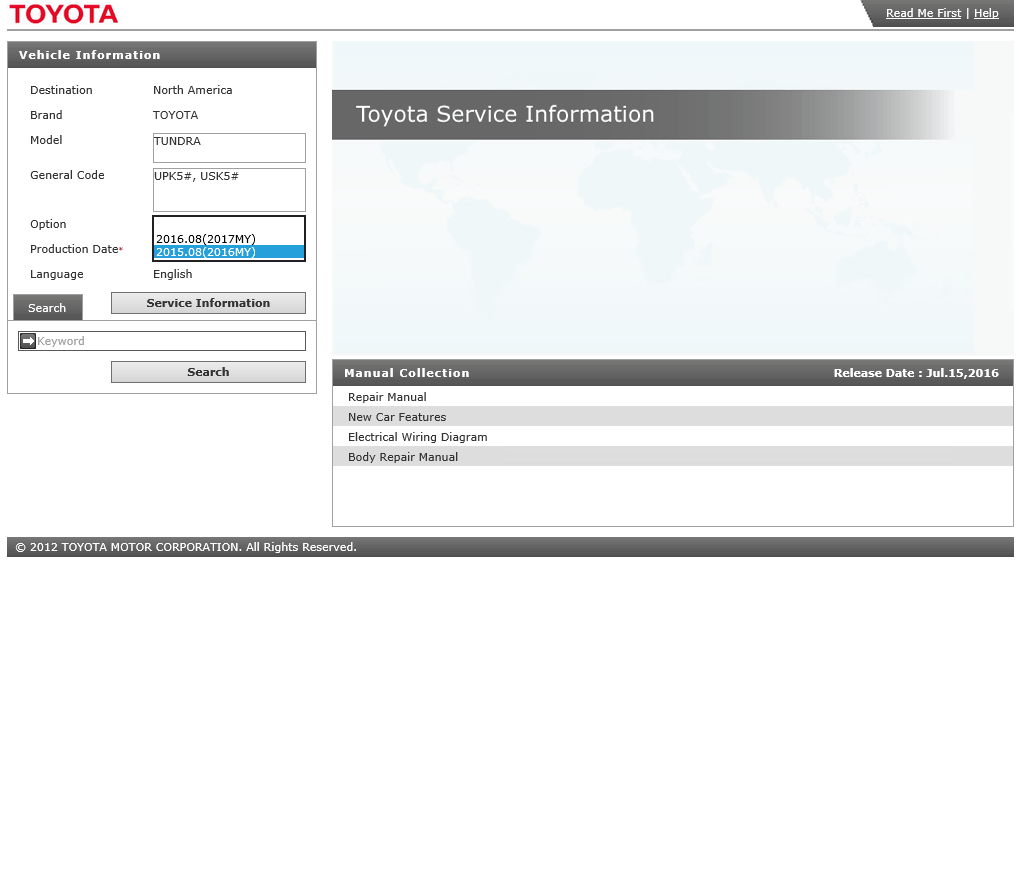Click the Service Information button

point(208,303)
